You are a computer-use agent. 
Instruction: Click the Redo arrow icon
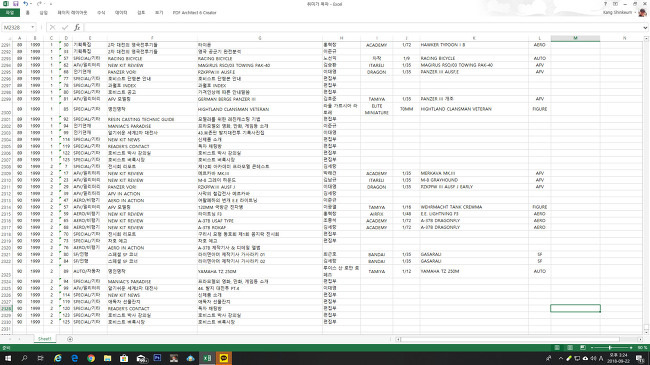[x=39, y=4]
